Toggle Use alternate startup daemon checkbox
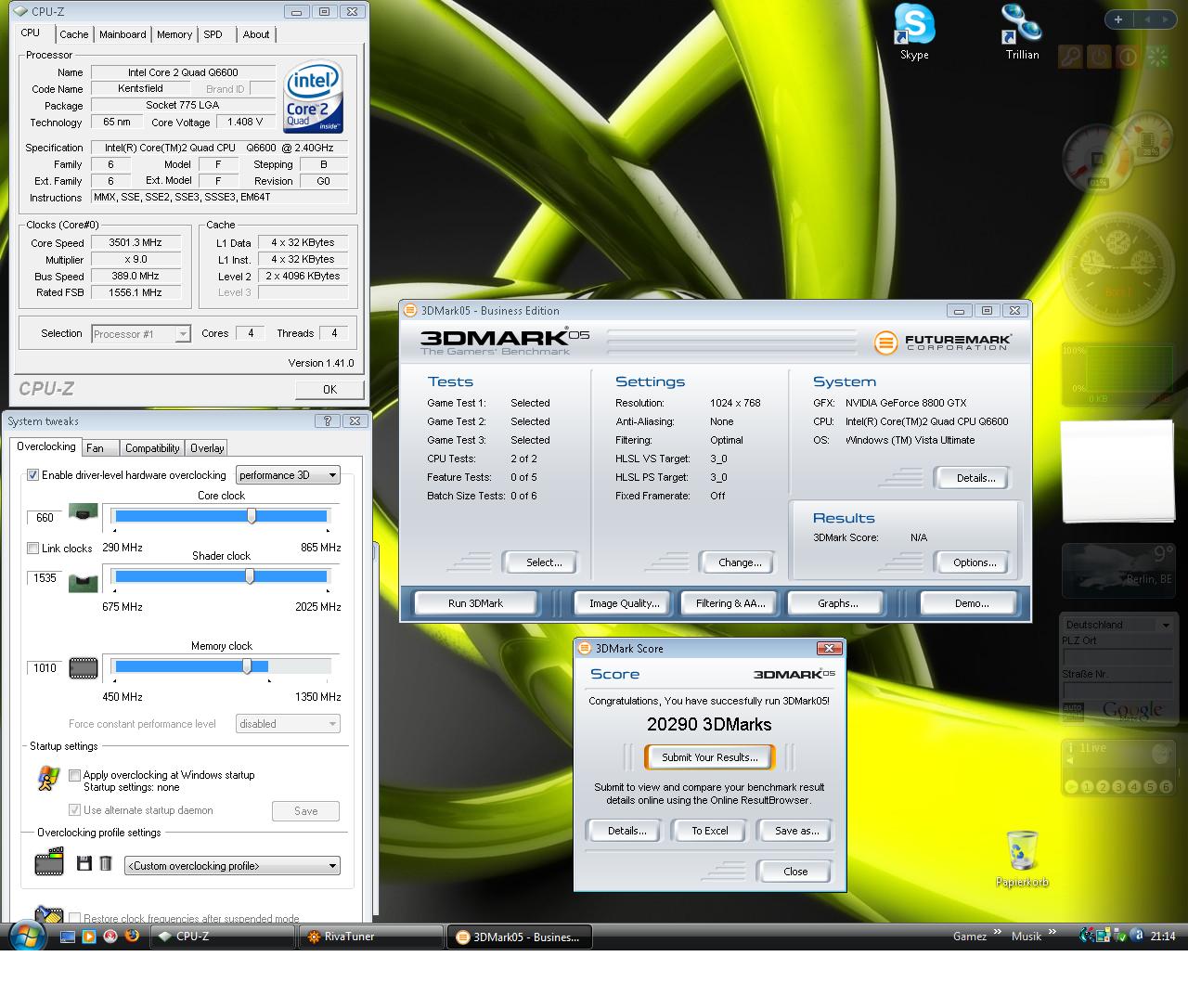The width and height of the screenshot is (1188, 1008). tap(75, 810)
